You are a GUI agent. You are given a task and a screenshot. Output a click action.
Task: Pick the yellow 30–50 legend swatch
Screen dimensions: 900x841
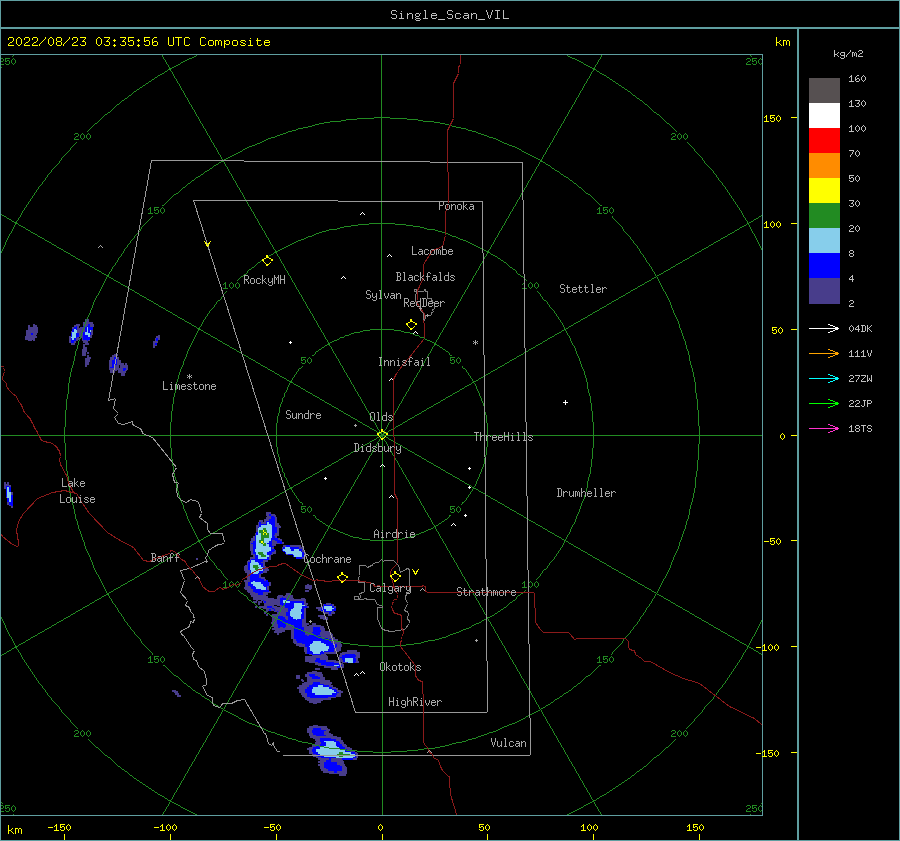(x=824, y=191)
